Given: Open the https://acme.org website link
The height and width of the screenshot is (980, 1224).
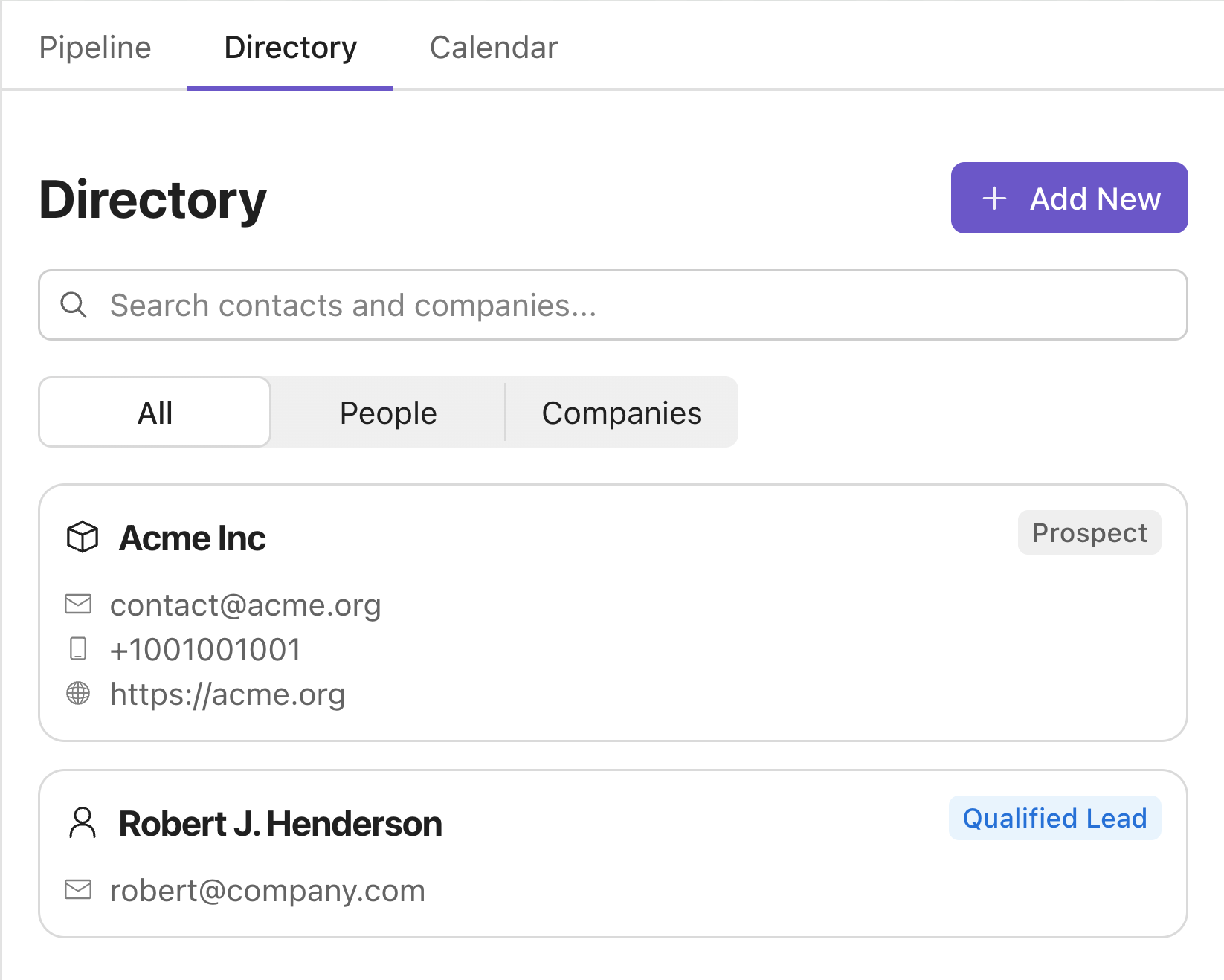Looking at the screenshot, I should 228,694.
